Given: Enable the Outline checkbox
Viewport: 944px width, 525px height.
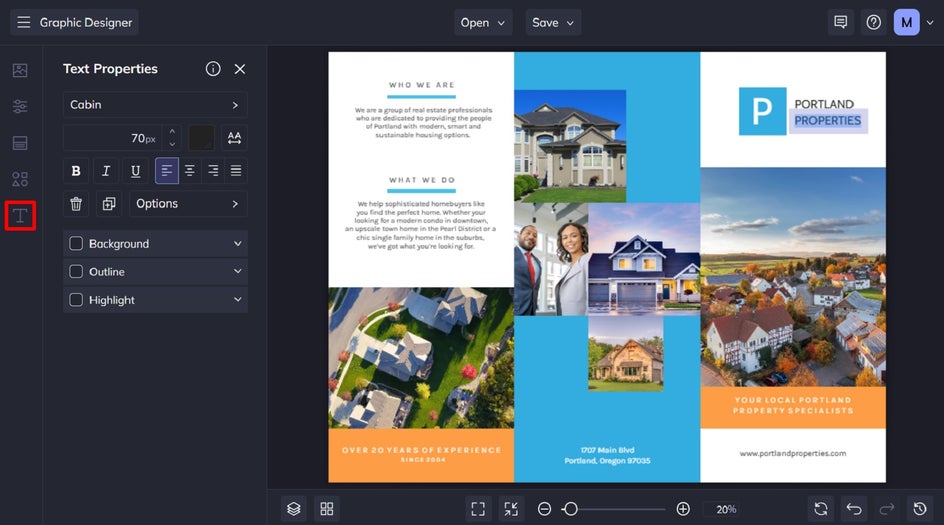Looking at the screenshot, I should (76, 272).
